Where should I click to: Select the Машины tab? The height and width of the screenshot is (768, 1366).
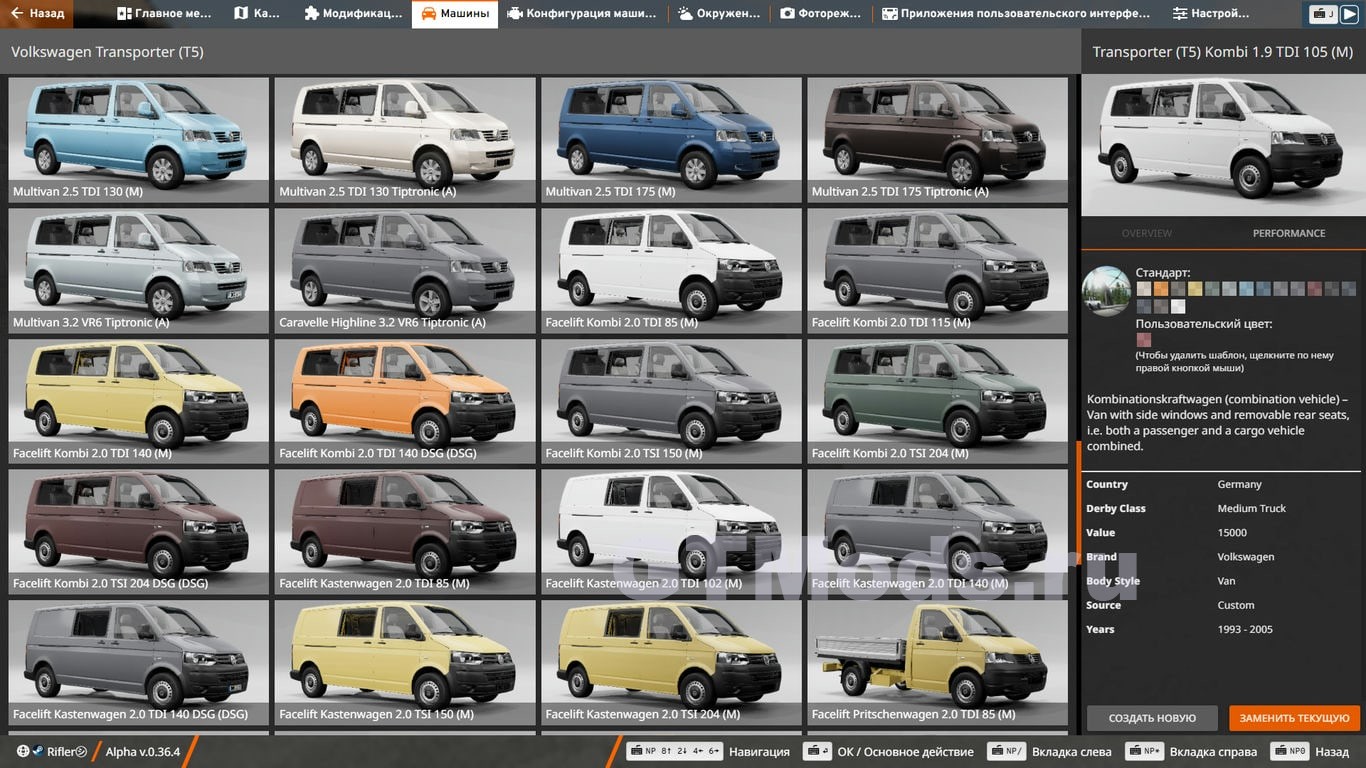[455, 14]
